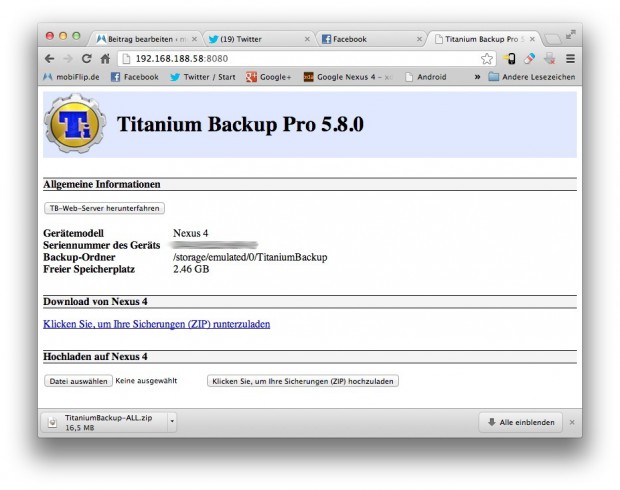Close the Twitter tab
The width and height of the screenshot is (620, 490).
[x=307, y=39]
